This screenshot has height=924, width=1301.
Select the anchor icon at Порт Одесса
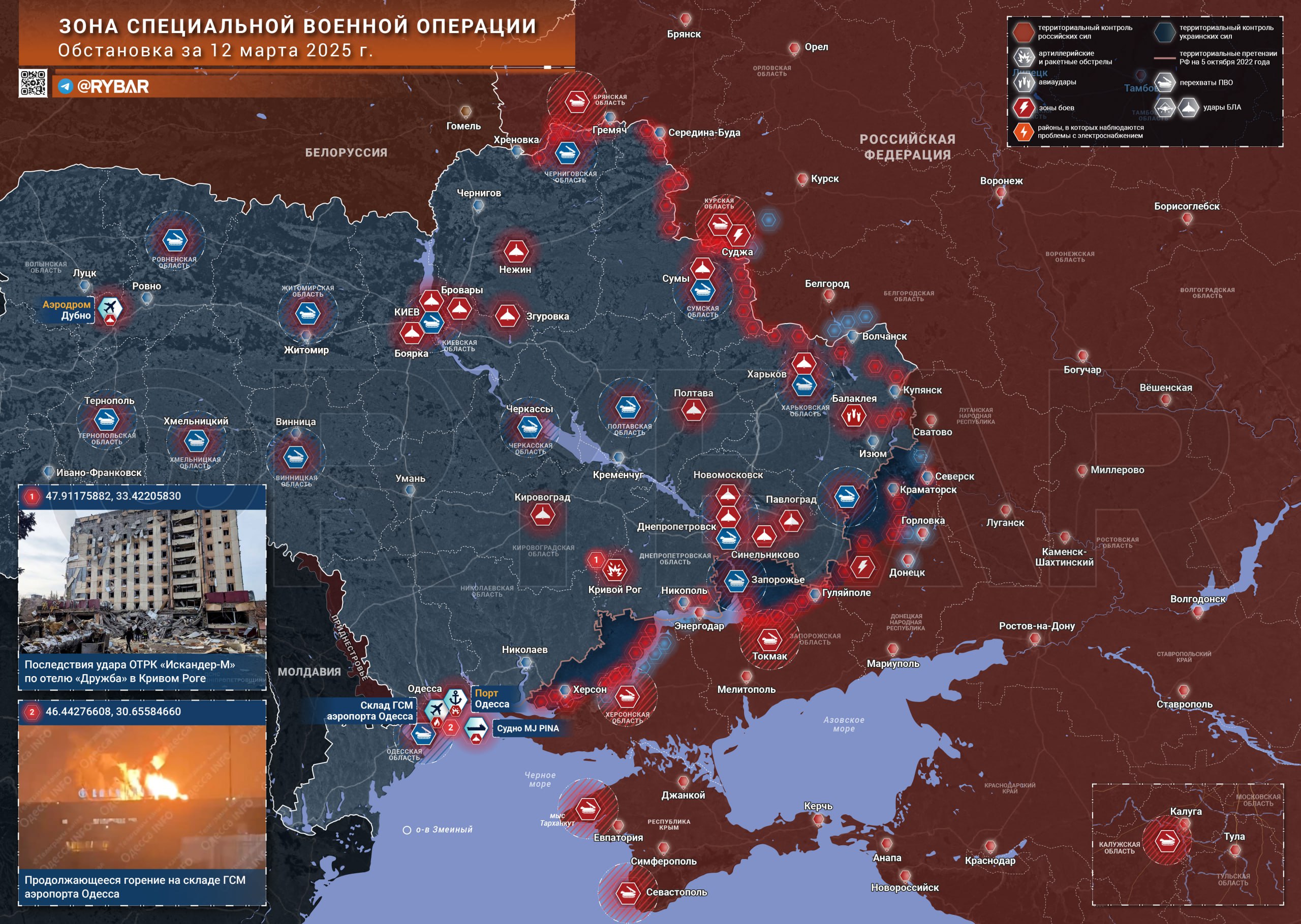(455, 698)
